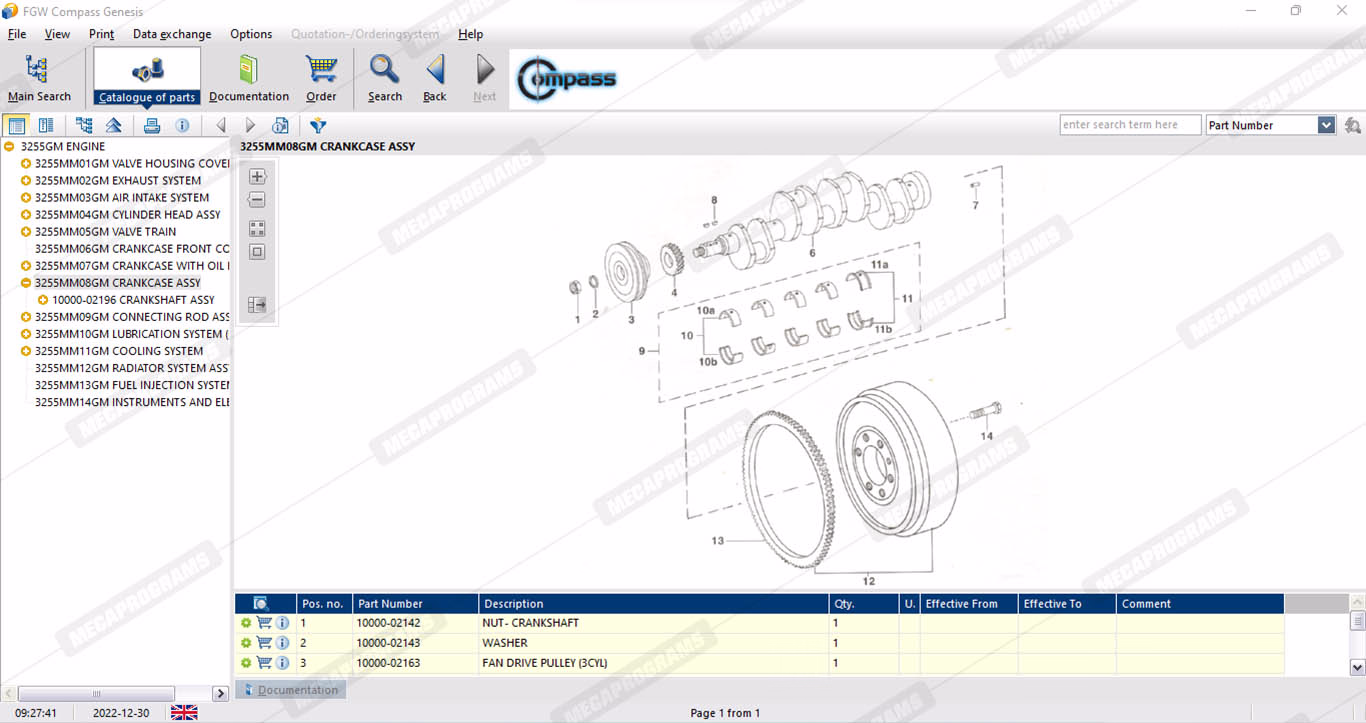
Task: Sort by the Pos. no. column header
Action: point(324,604)
